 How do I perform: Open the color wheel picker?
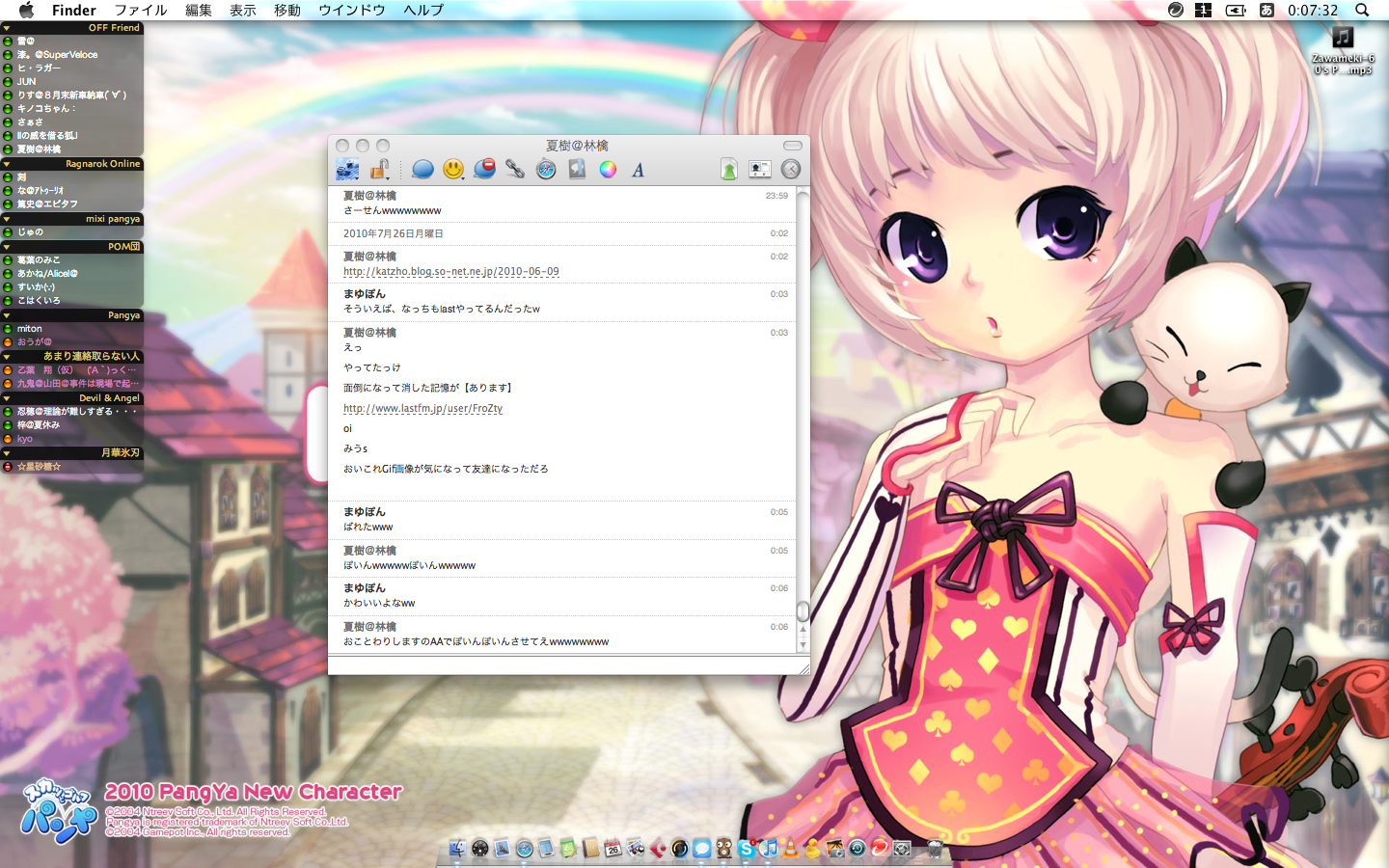coord(608,170)
